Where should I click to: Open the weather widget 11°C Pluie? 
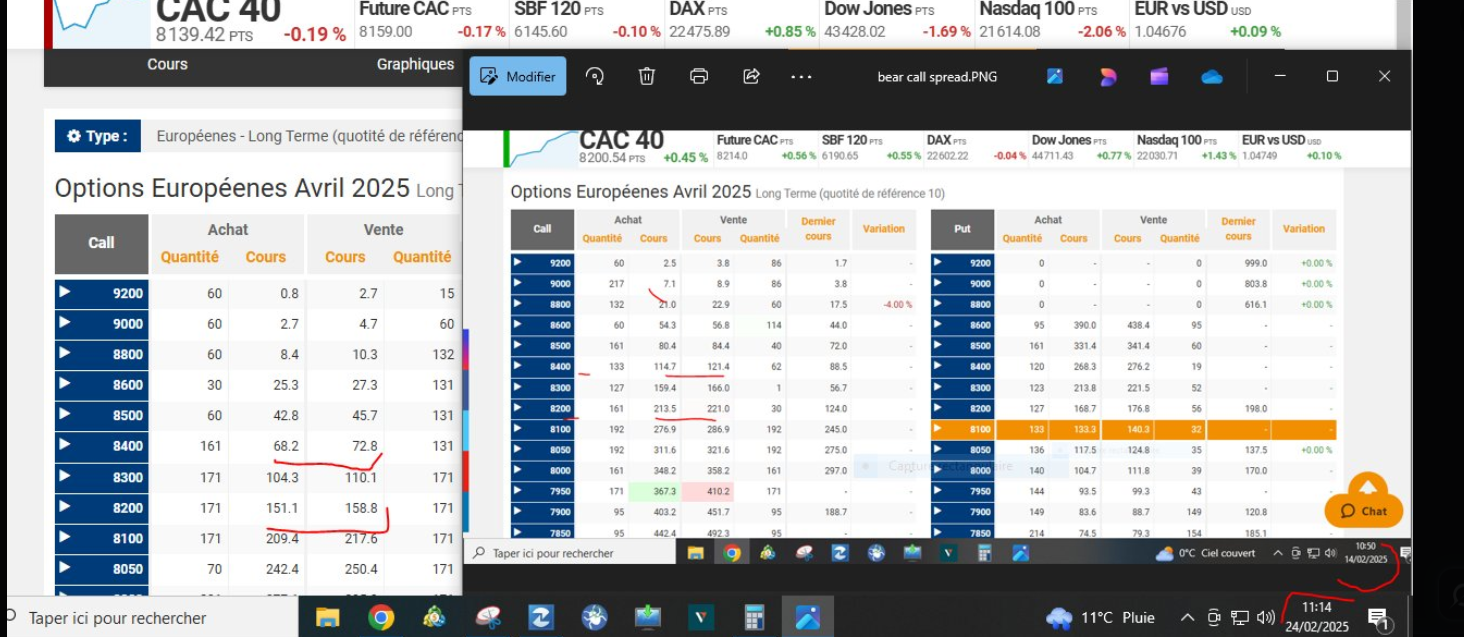pyautogui.click(x=1100, y=618)
